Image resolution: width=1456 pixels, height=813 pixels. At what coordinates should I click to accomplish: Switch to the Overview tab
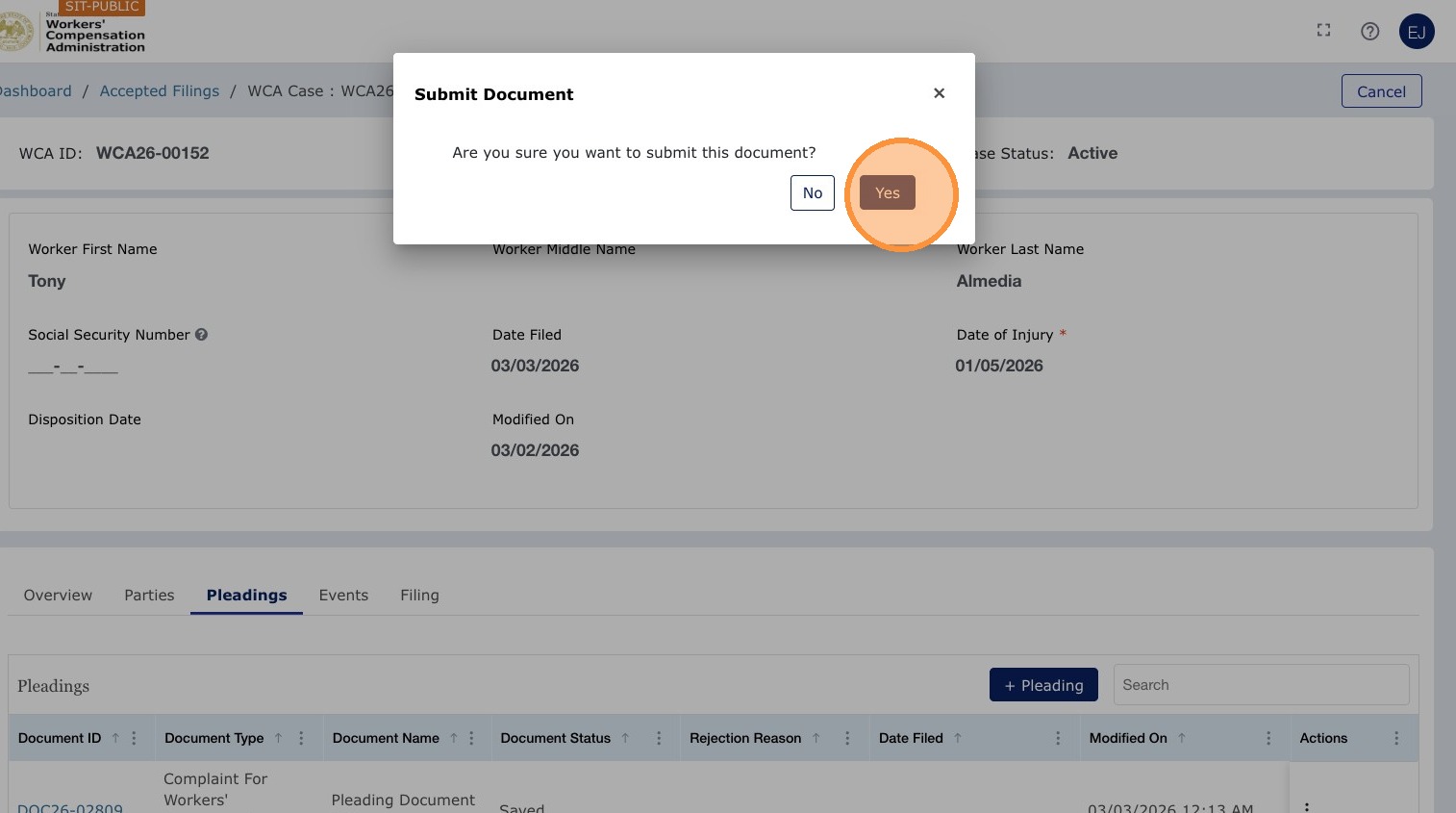(x=58, y=595)
